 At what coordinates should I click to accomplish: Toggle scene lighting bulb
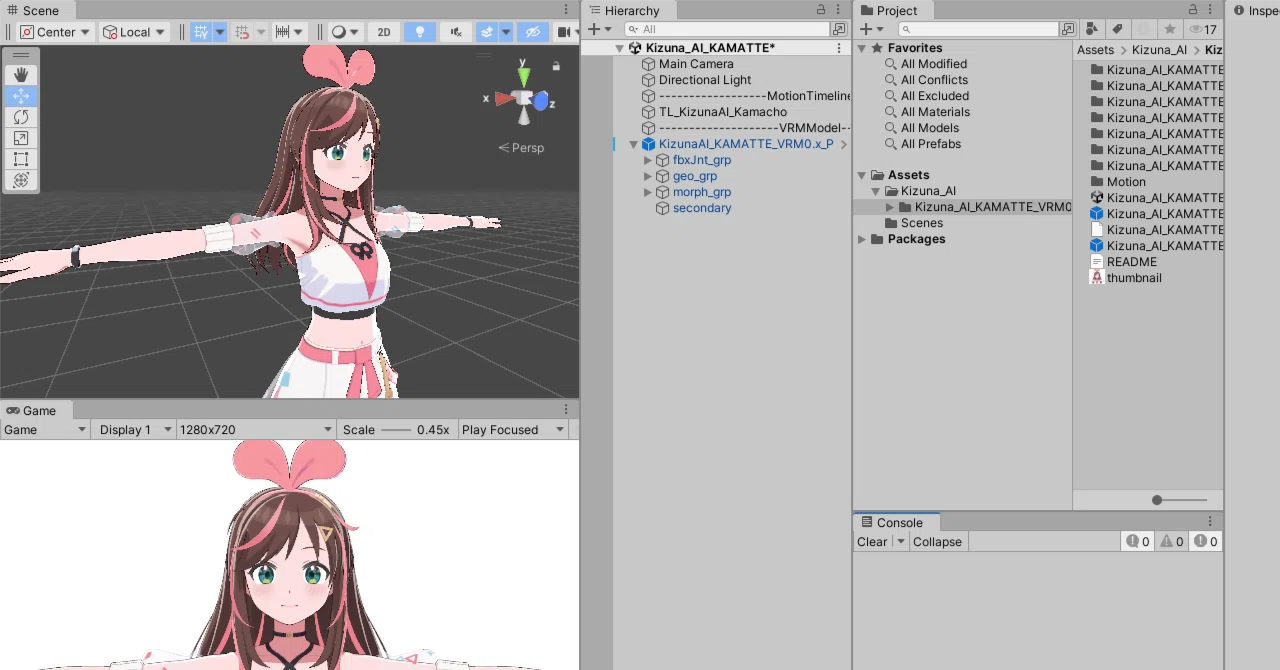tap(420, 32)
